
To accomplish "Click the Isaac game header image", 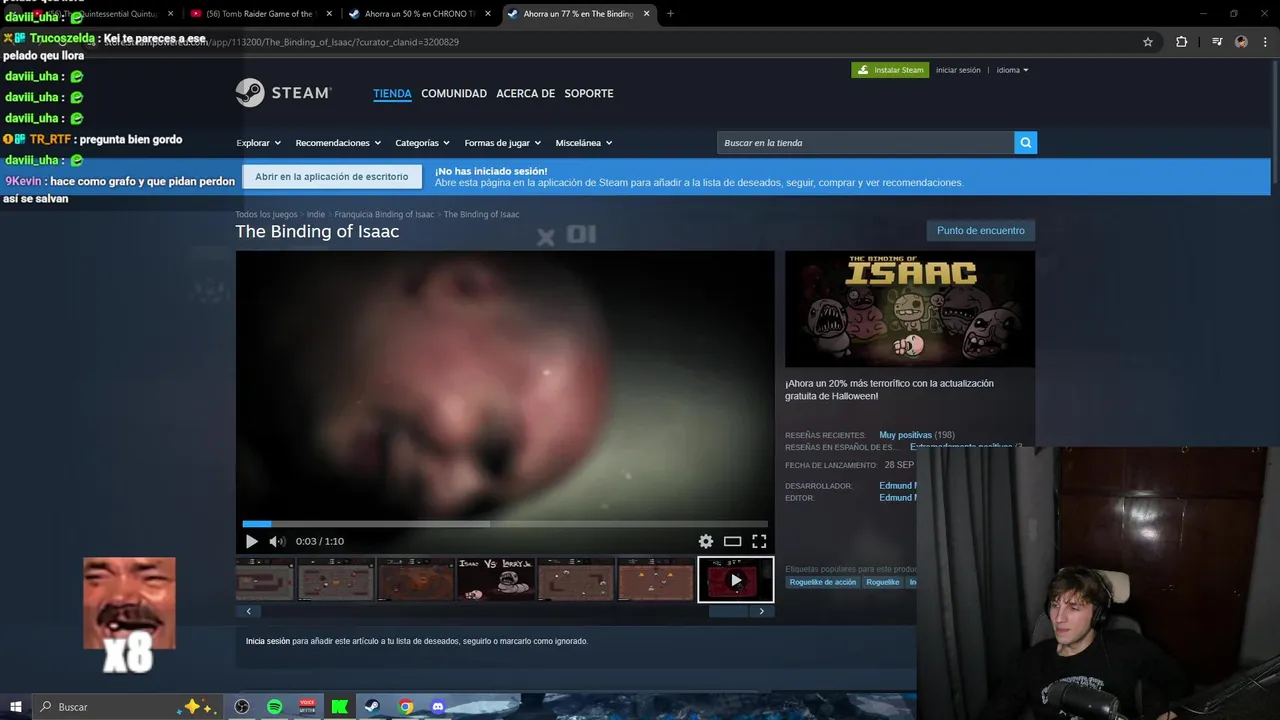I will 910,309.
